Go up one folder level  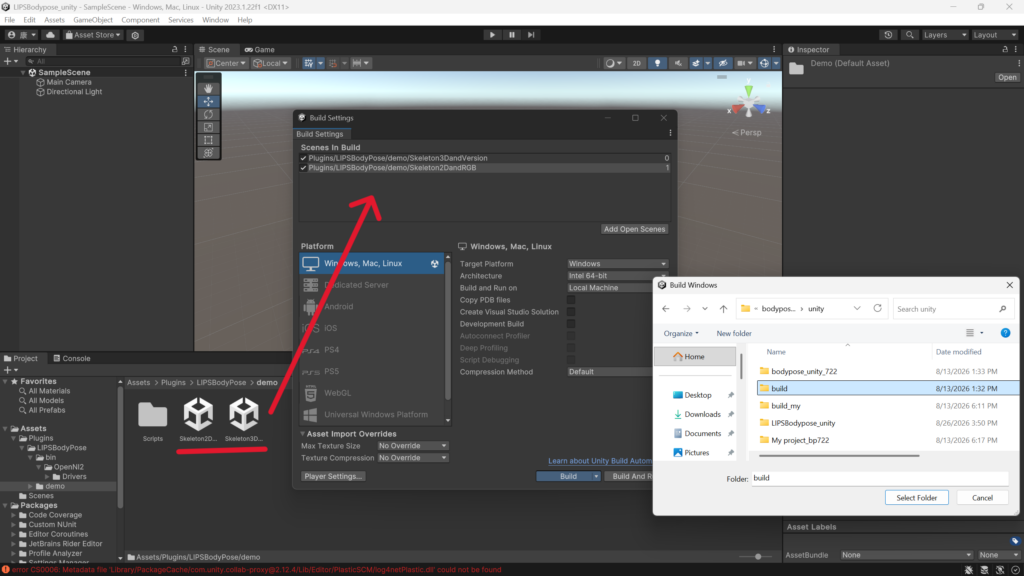[x=723, y=309]
